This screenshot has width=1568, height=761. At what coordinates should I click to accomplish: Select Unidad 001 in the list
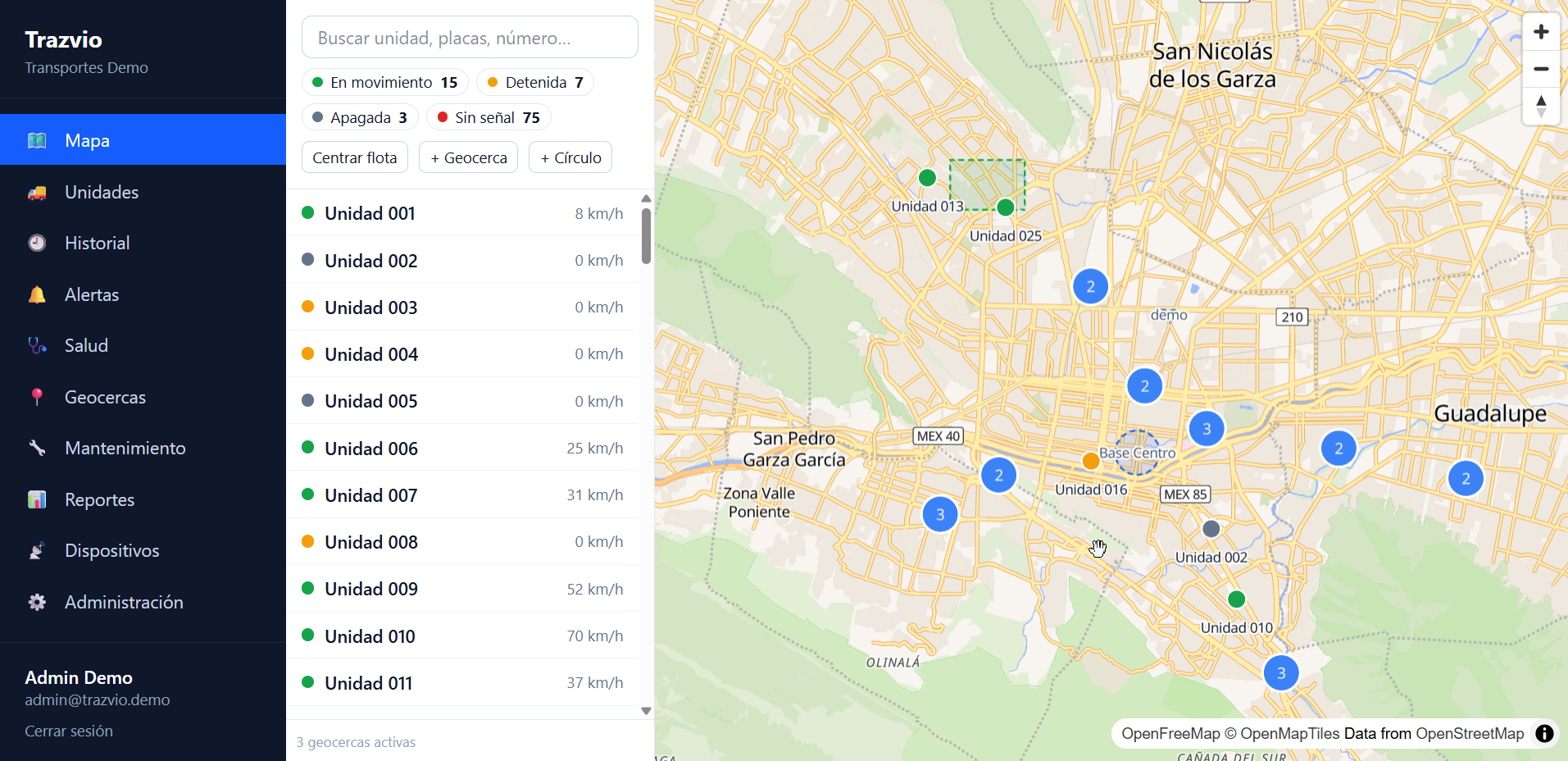[462, 213]
